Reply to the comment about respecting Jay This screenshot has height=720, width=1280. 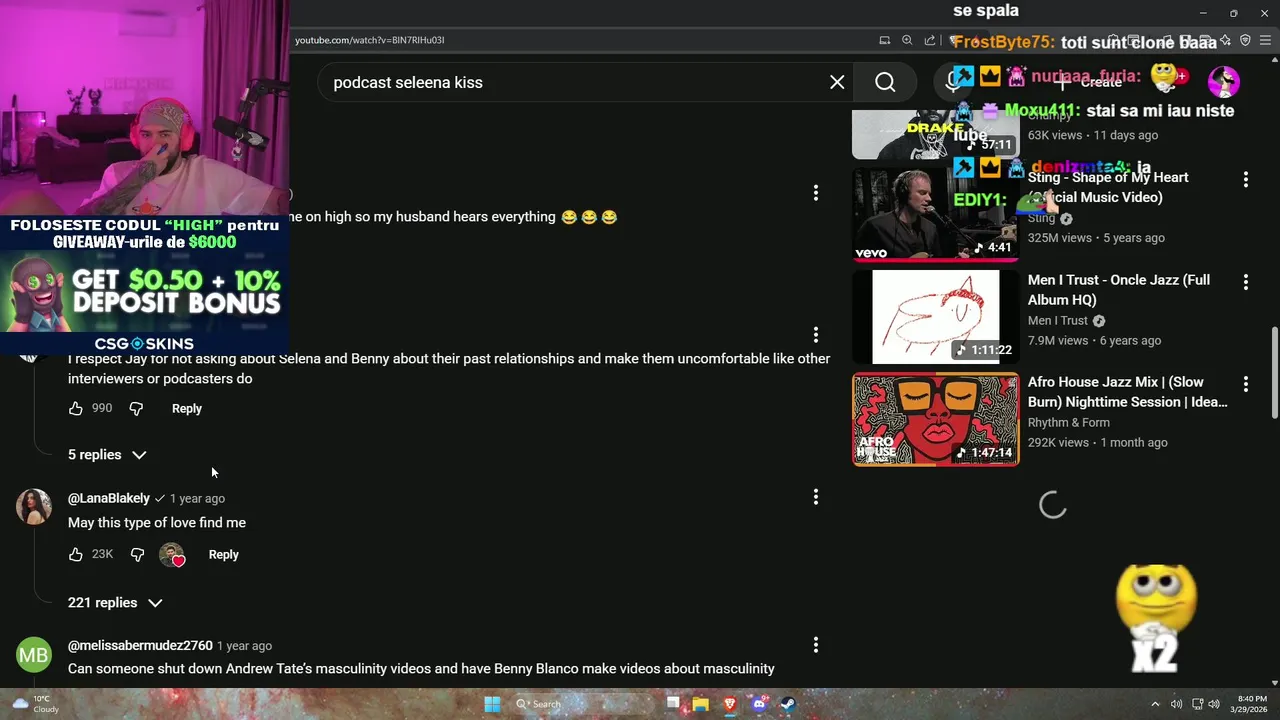pyautogui.click(x=187, y=408)
